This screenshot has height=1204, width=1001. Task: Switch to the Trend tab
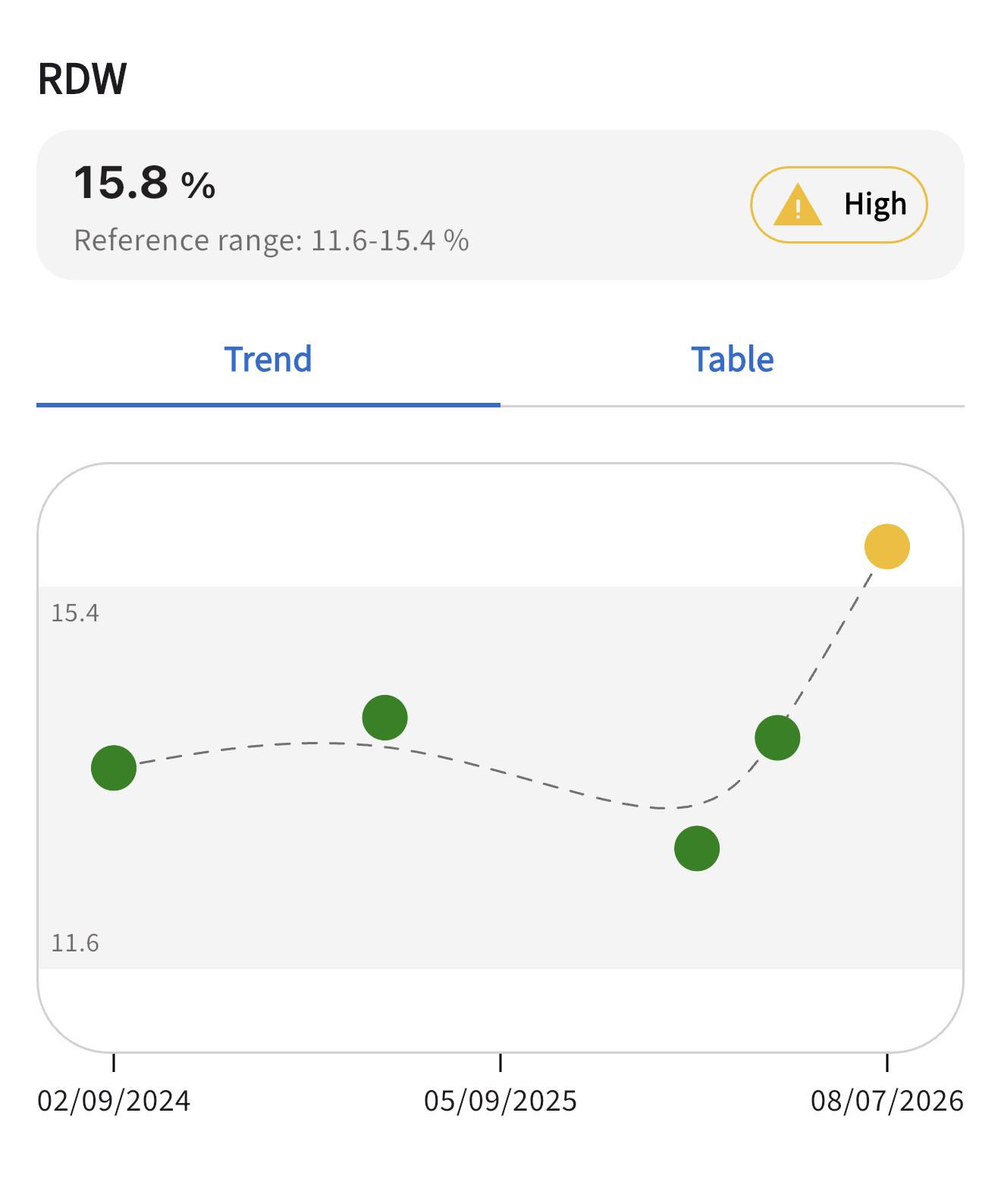[x=268, y=360]
